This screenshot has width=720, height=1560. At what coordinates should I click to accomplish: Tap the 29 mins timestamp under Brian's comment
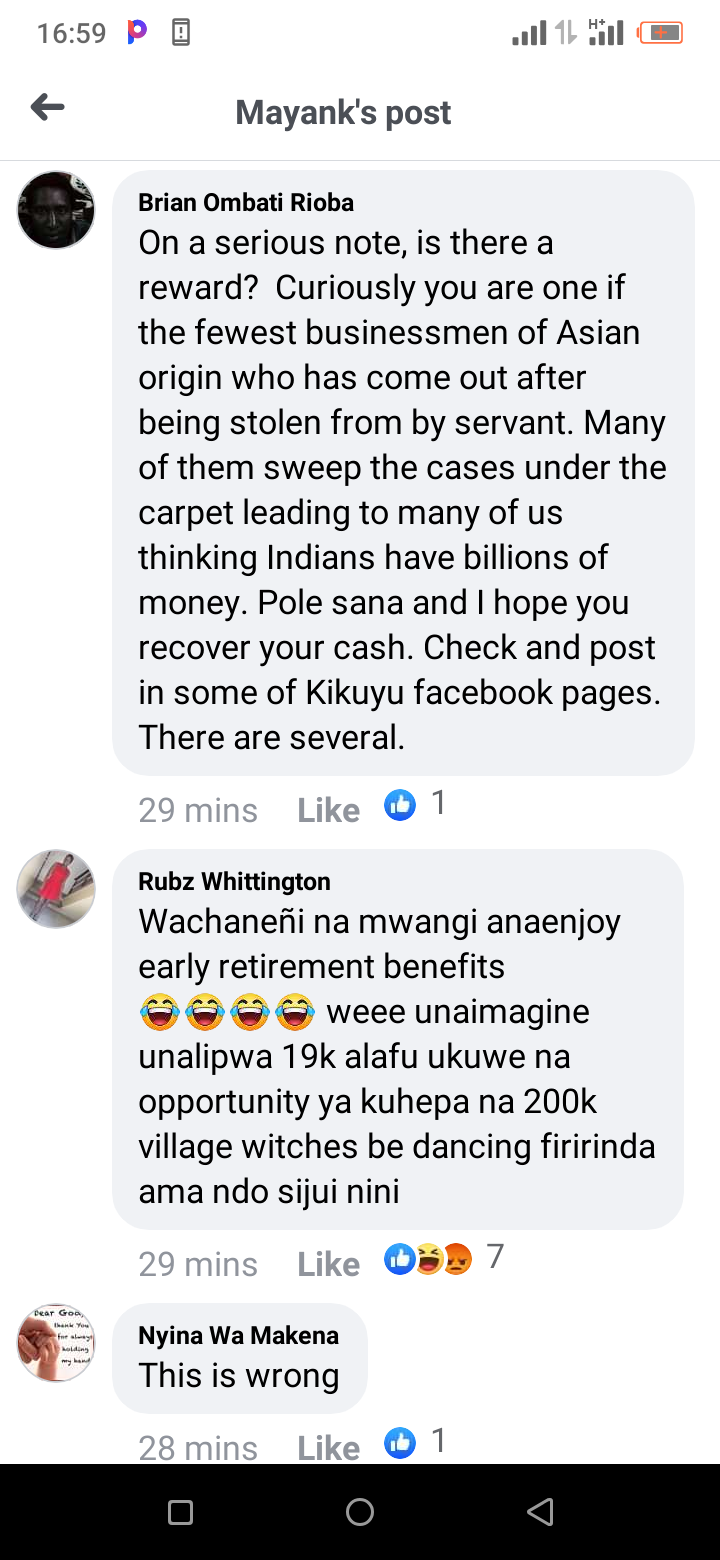(x=198, y=810)
